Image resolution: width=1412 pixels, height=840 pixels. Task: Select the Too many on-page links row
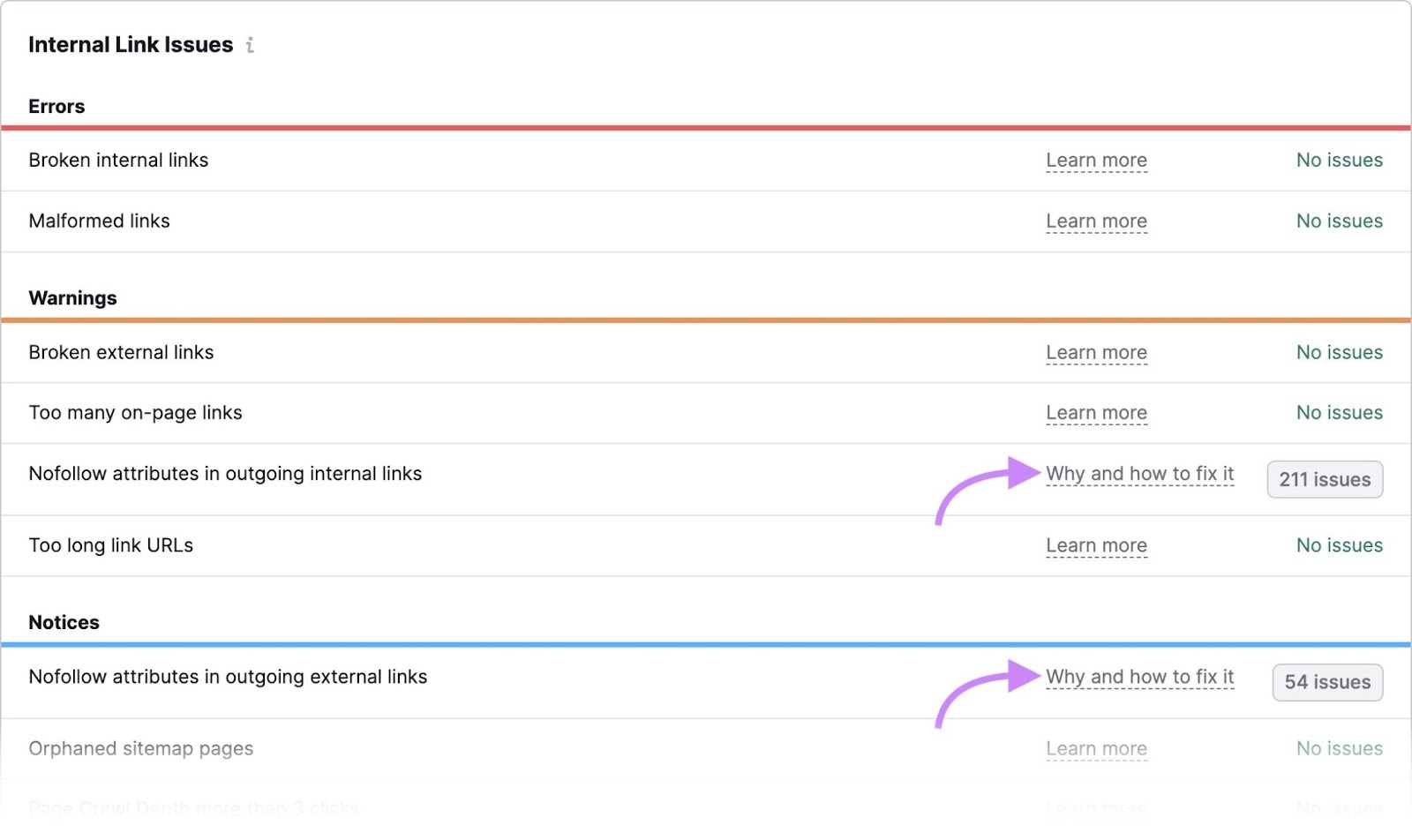(x=135, y=413)
